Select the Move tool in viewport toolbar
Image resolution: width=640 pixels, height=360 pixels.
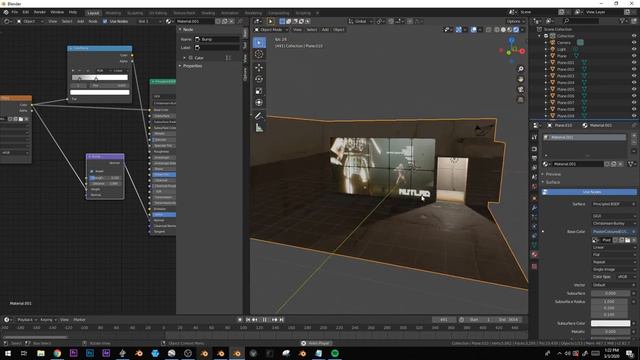tap(259, 67)
